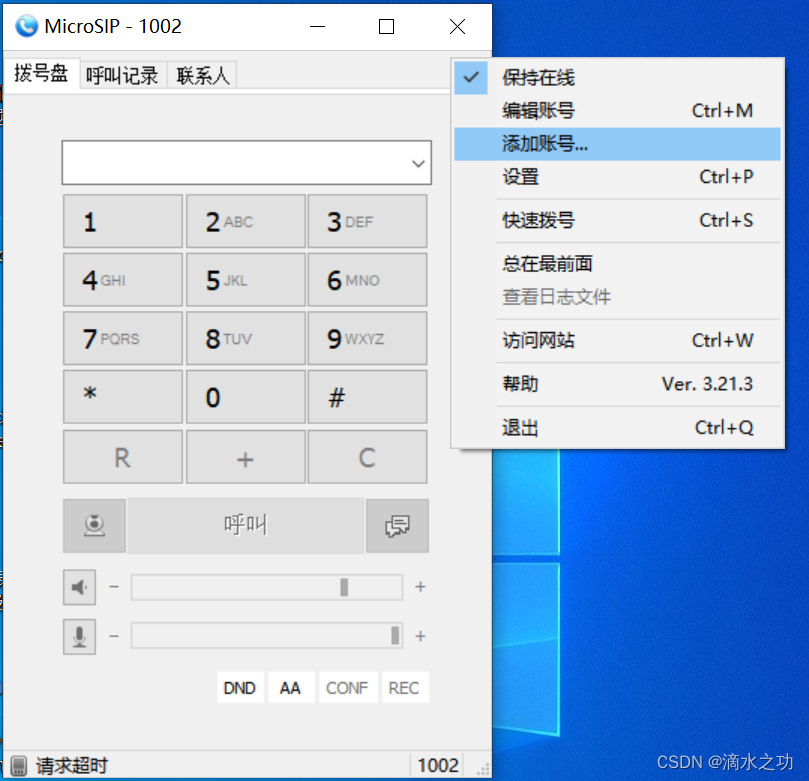
Task: Click the plus sign beside the speaker slider
Action: 420,587
